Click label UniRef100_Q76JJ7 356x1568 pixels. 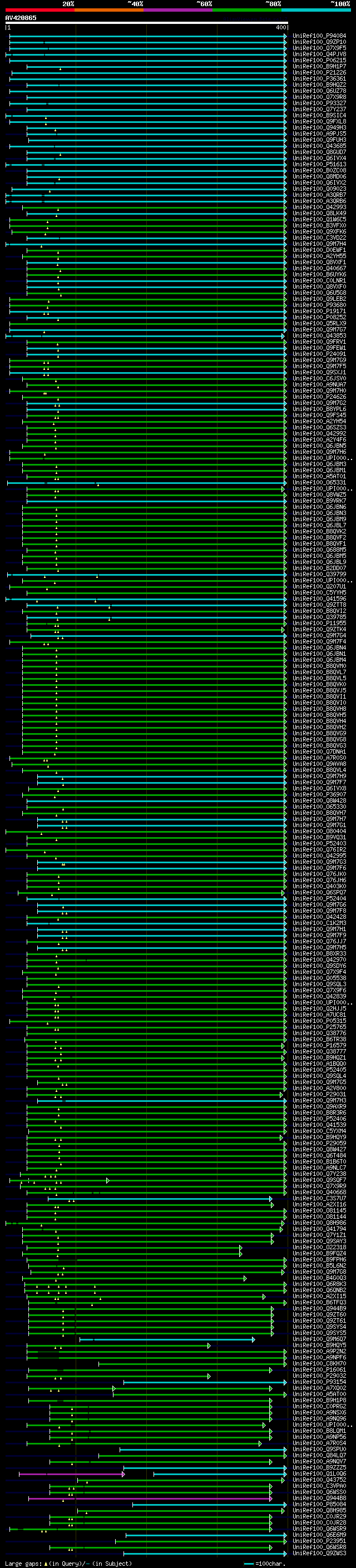pos(319,941)
